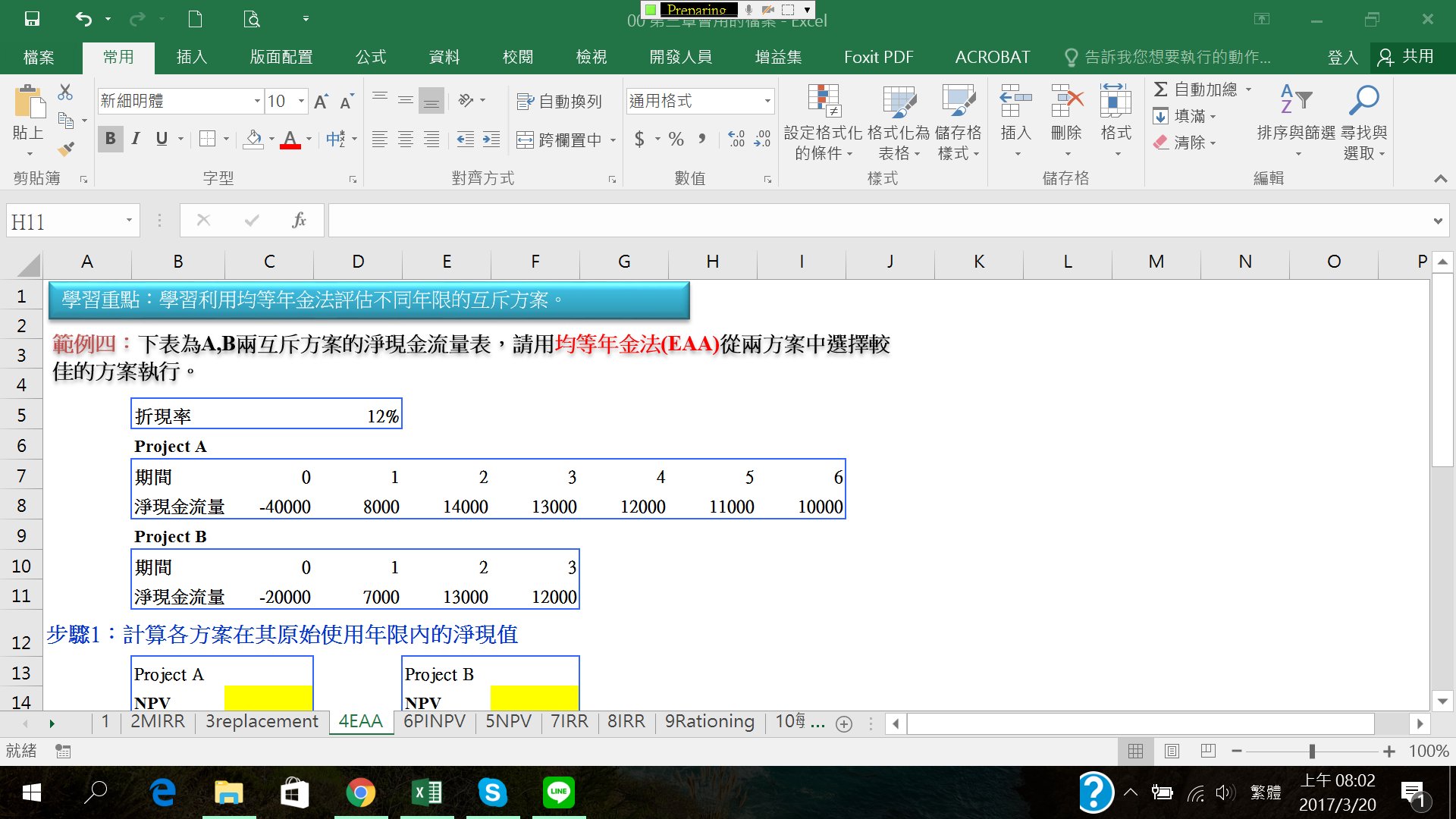The width and height of the screenshot is (1456, 819).
Task: Switch to the 6PINPV sheet tab
Action: (434, 721)
